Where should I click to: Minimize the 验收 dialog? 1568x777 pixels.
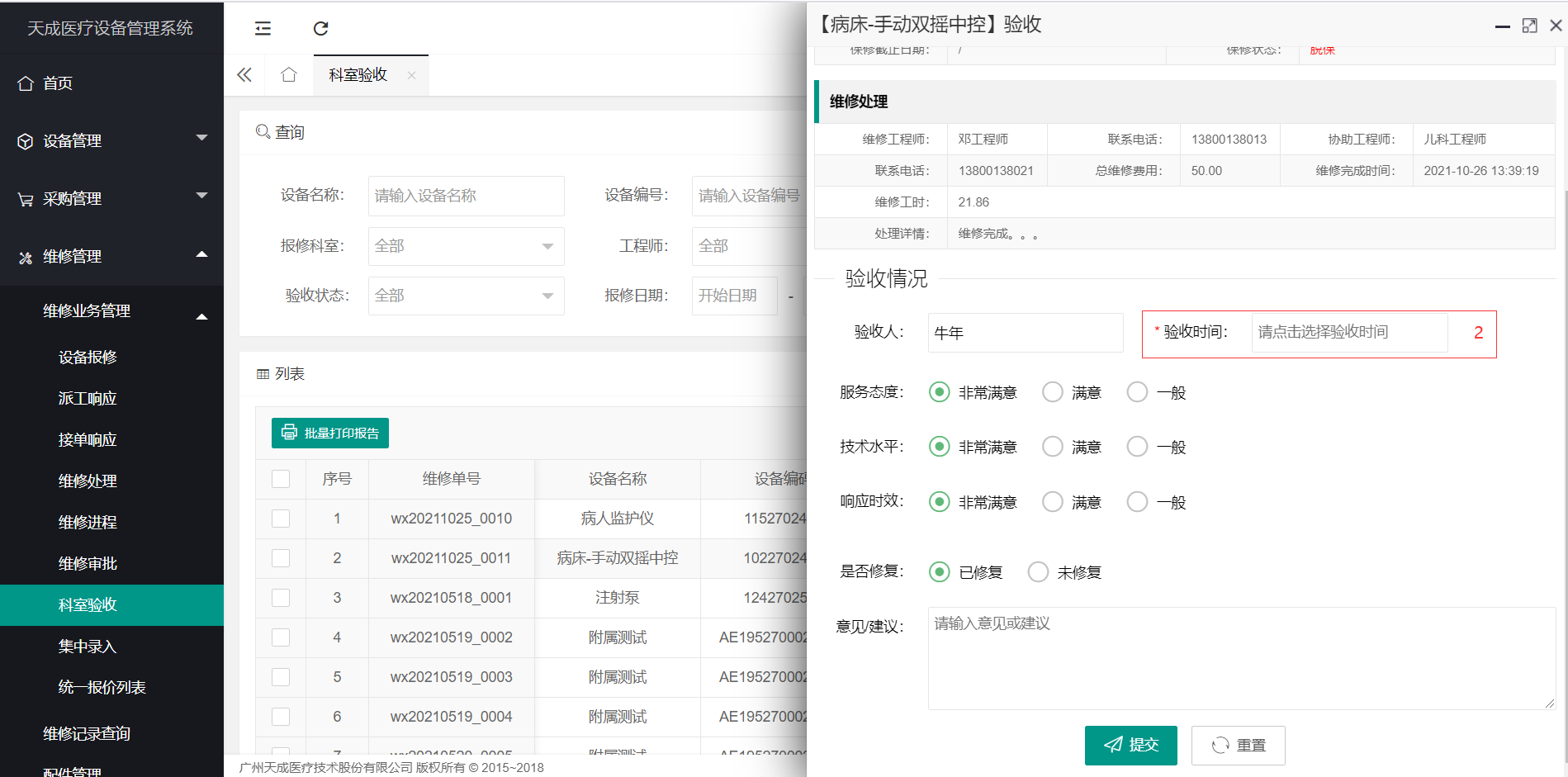(x=1503, y=26)
